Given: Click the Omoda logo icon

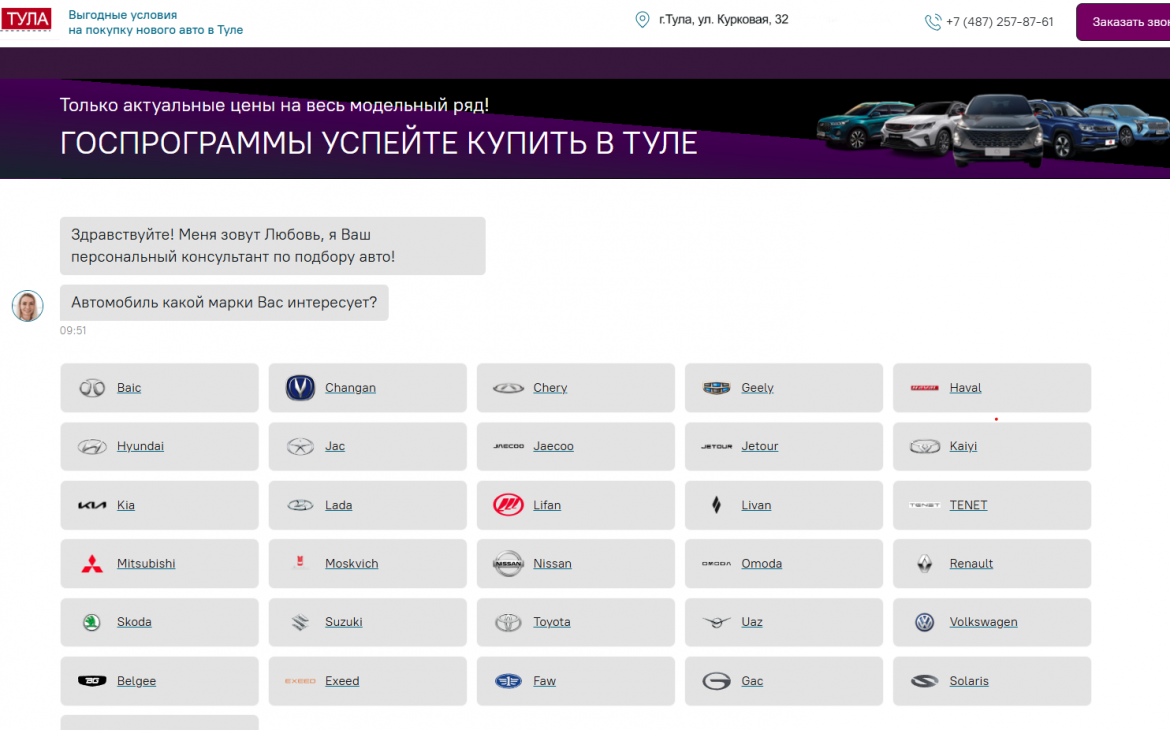Looking at the screenshot, I should click(716, 564).
